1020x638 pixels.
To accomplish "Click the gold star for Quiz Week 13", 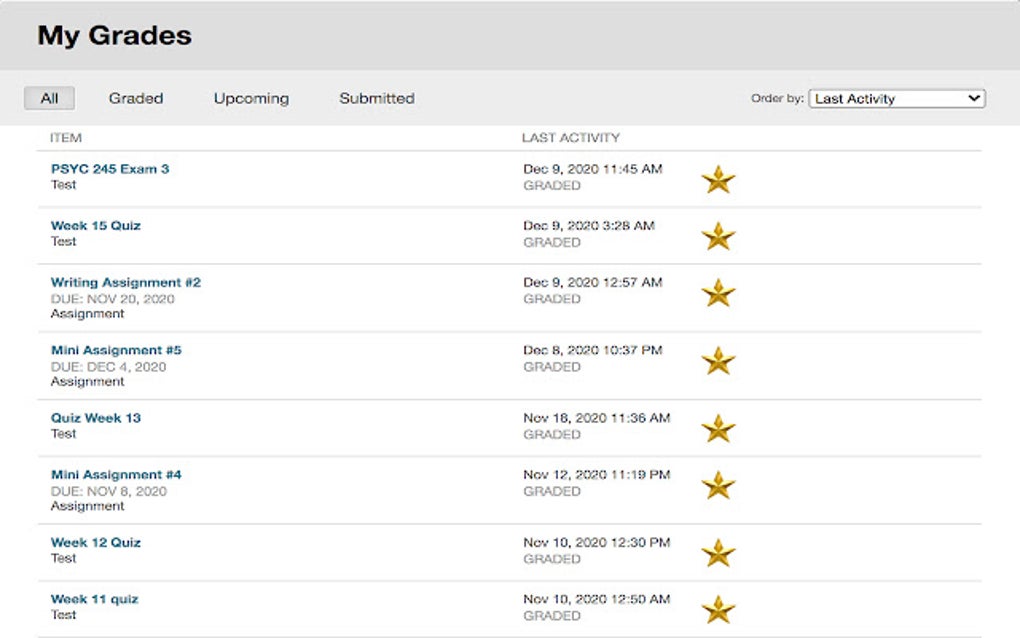I will (x=718, y=429).
